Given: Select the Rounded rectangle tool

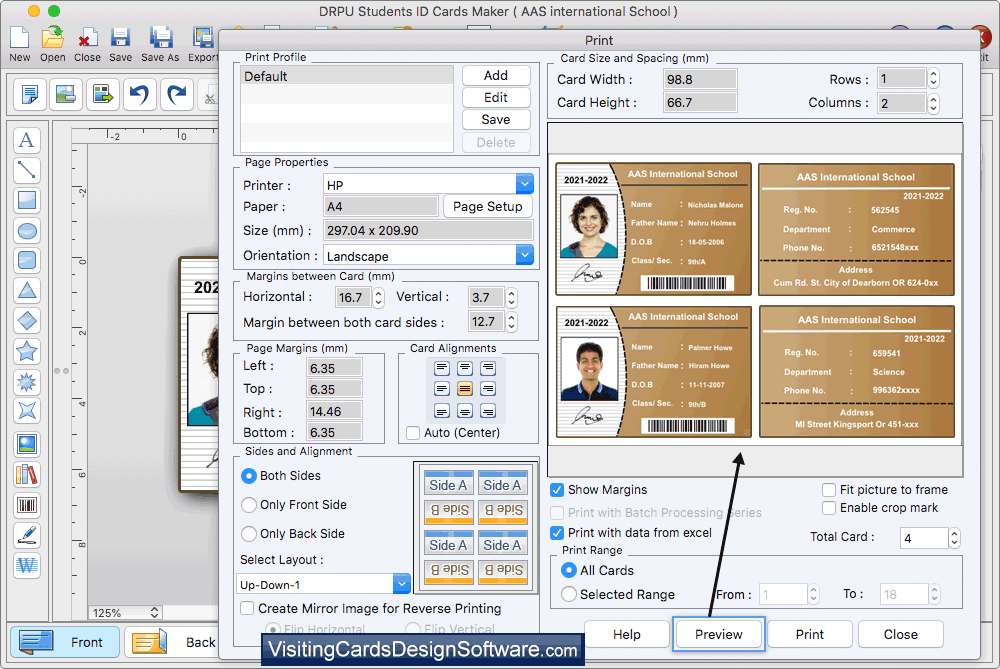Looking at the screenshot, I should (27, 260).
